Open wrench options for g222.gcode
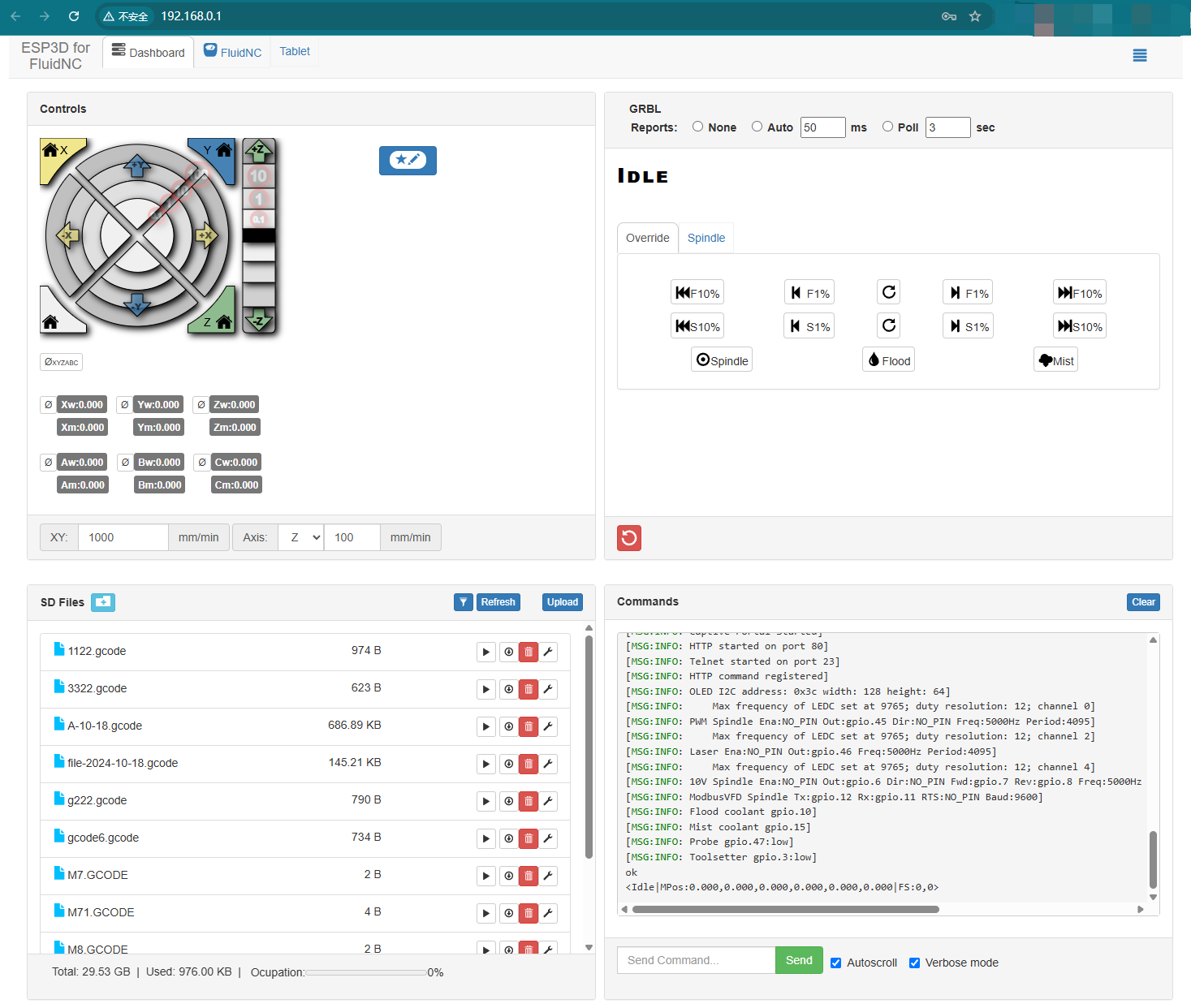Screen dimensions: 1191x1008 (548, 801)
